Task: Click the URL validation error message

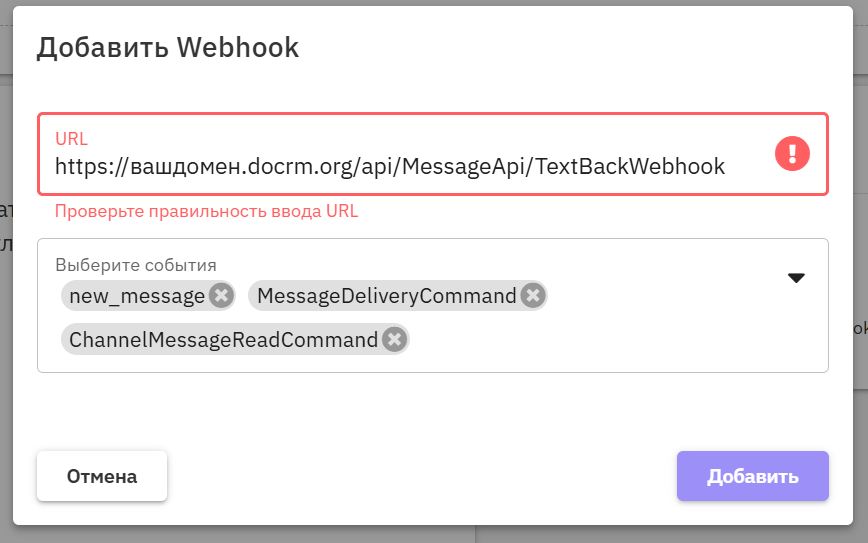Action: coord(206,211)
